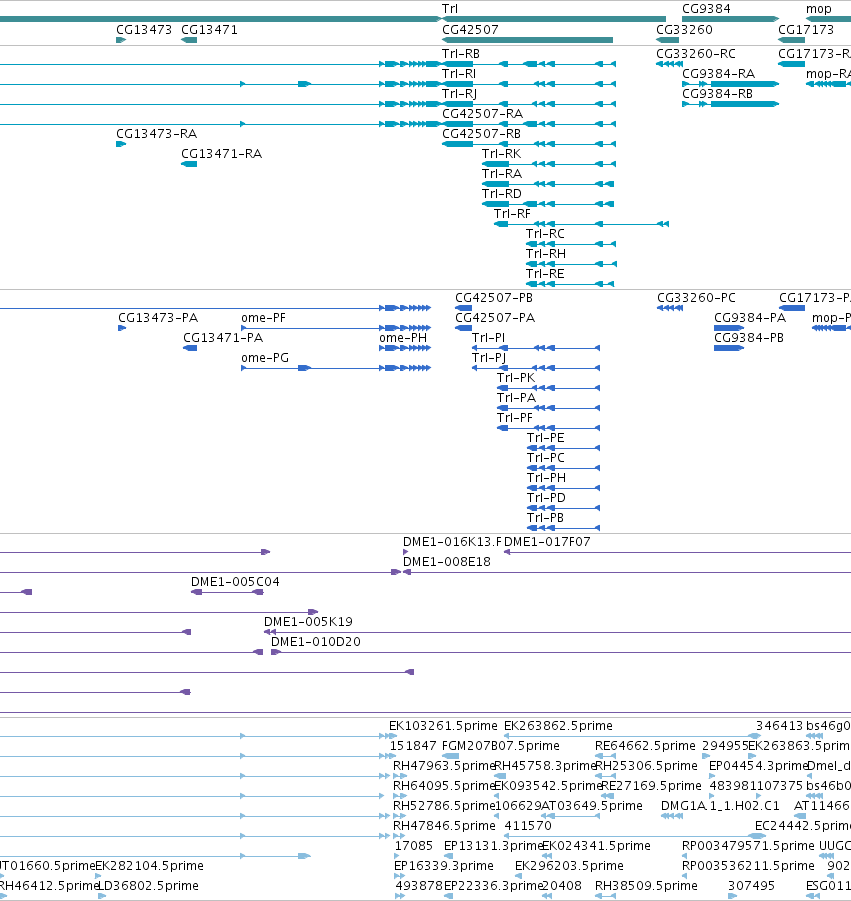
Task: Select BAC clone DME1-017F07
Action: pyautogui.click(x=547, y=542)
